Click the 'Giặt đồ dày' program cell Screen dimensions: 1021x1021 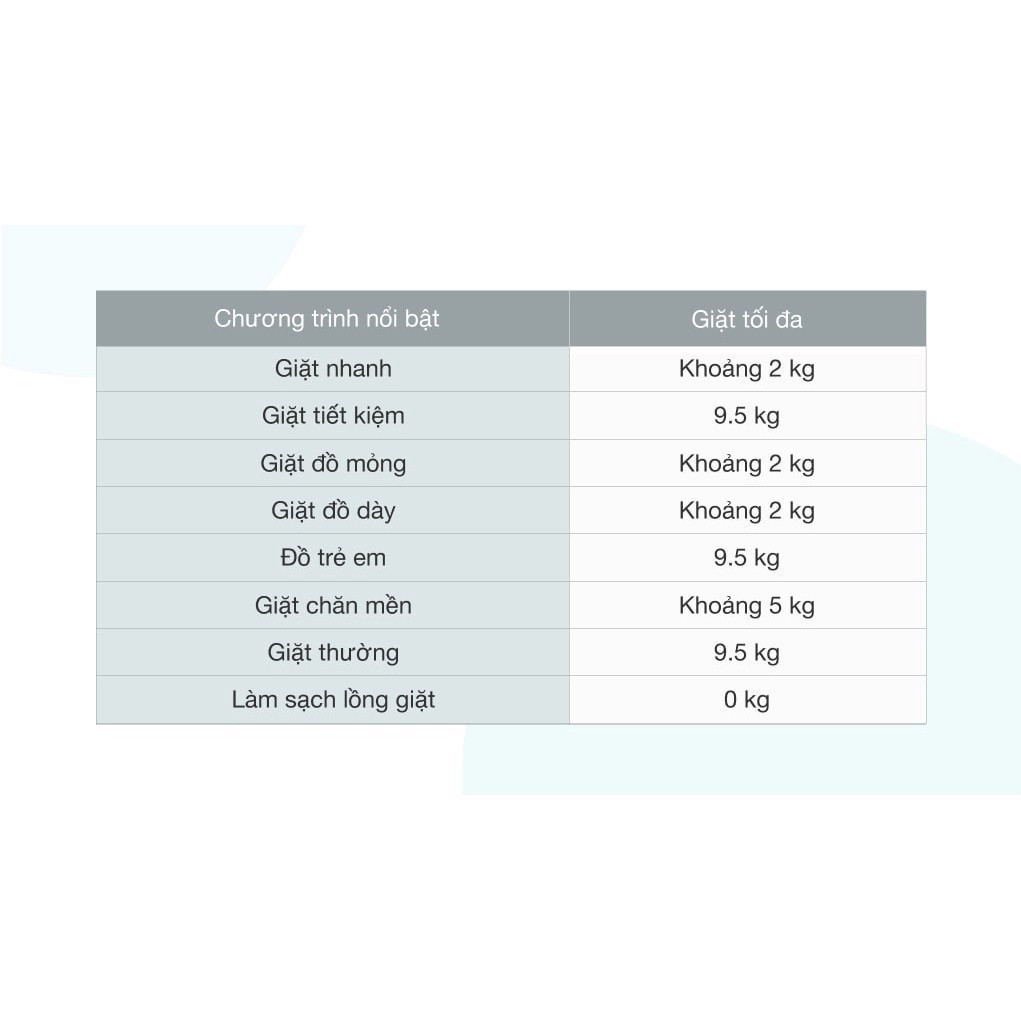[333, 511]
